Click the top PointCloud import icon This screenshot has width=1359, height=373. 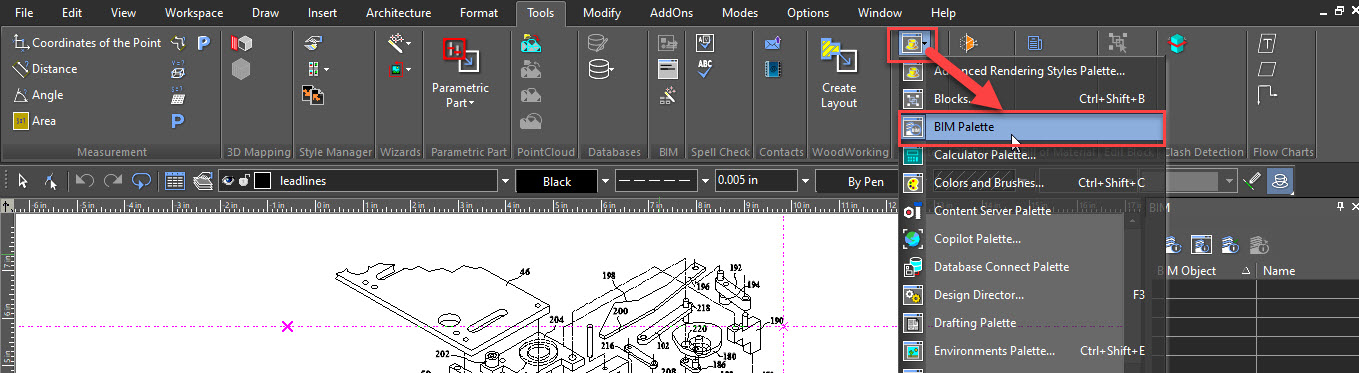531,43
